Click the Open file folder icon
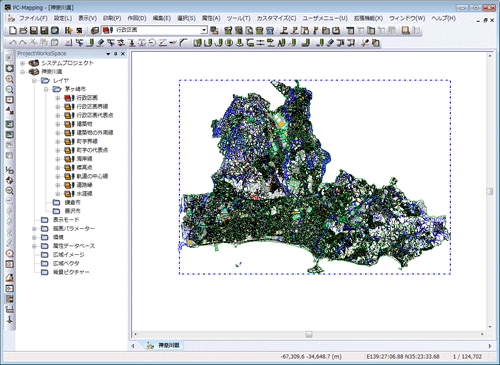The image size is (500, 365). (23, 31)
